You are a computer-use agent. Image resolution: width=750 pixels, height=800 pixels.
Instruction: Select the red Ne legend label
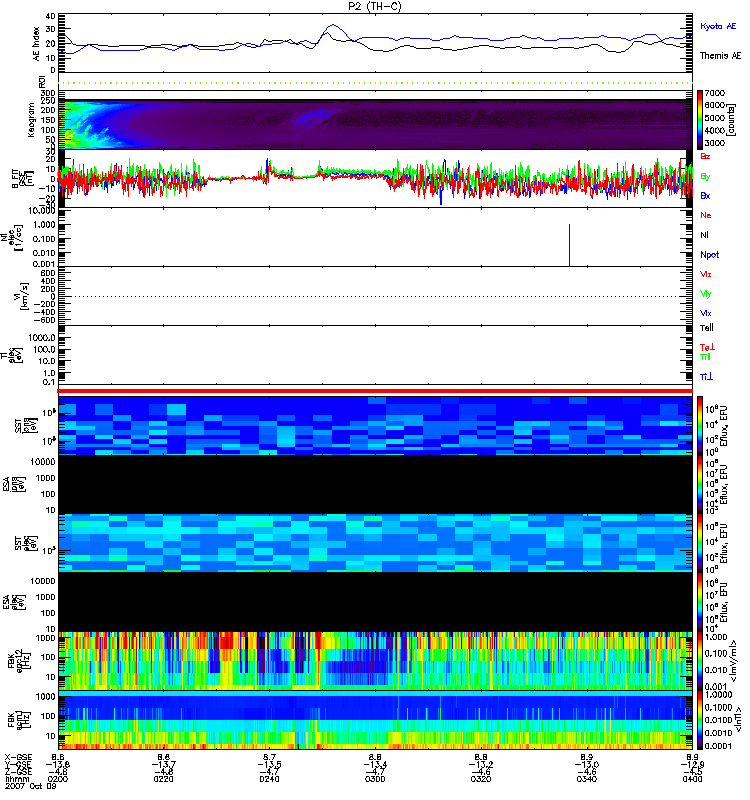[x=706, y=215]
